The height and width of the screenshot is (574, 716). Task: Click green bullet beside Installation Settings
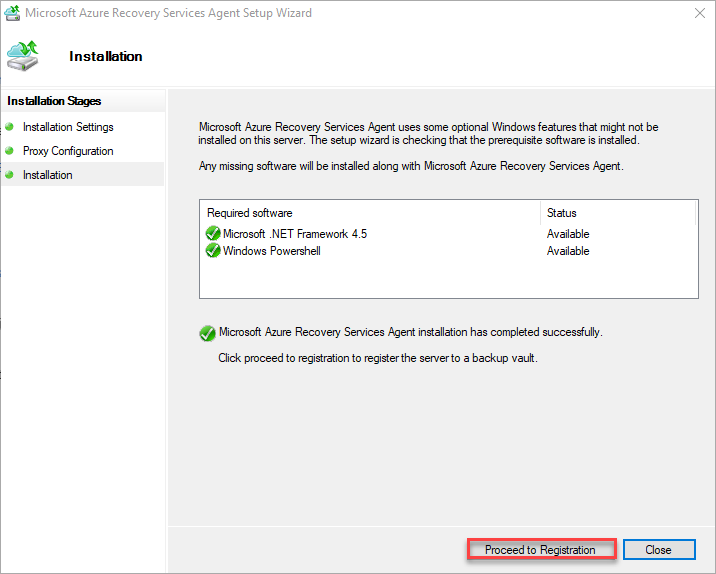pyautogui.click(x=10, y=127)
